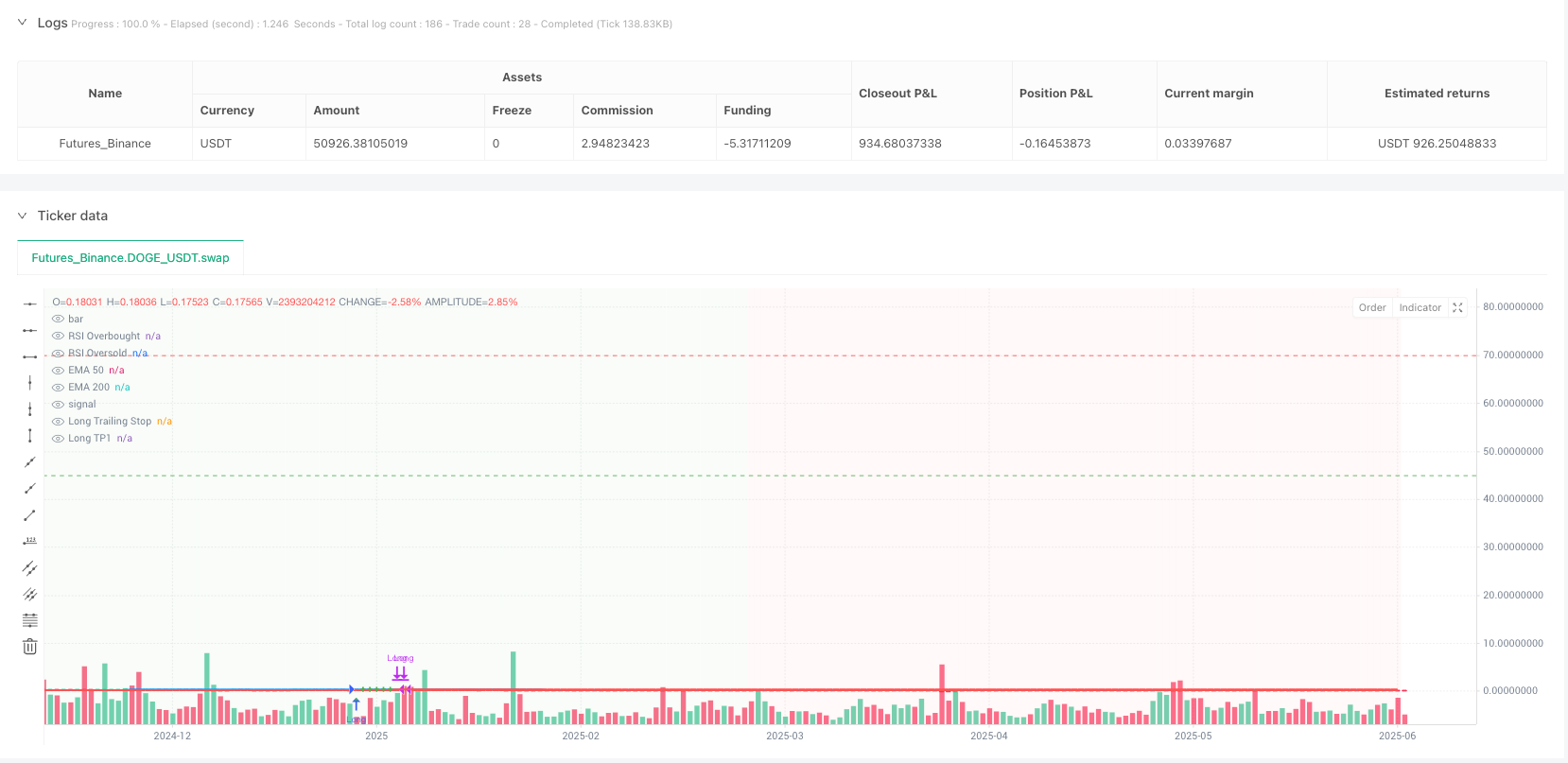Pick the vertical straight line tool
The width and height of the screenshot is (1568, 763).
coord(30,383)
